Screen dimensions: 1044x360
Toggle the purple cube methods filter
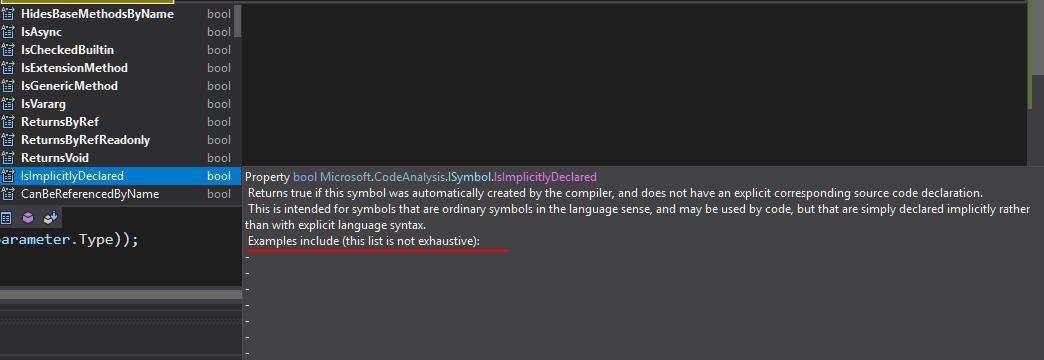click(x=28, y=218)
